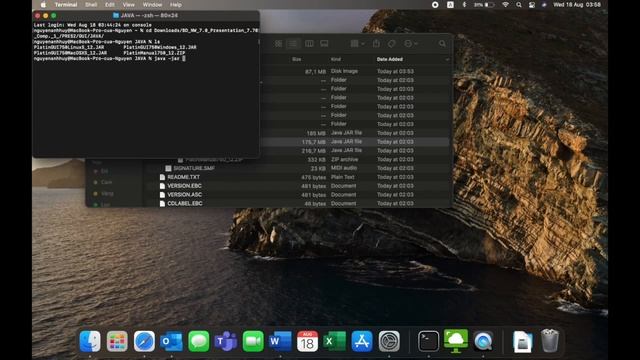Open the green cloud monitor app in Dock
This screenshot has height=360, width=640.
[456, 341]
